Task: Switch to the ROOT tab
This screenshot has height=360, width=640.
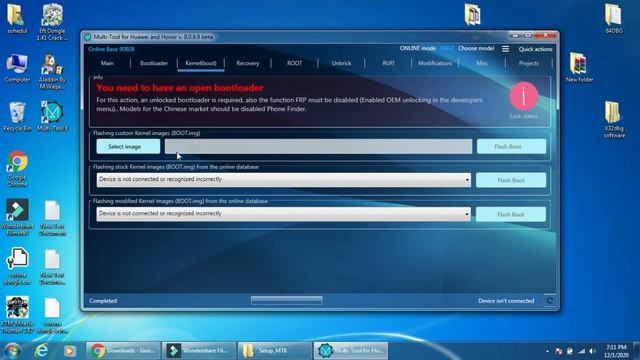Action: click(294, 63)
